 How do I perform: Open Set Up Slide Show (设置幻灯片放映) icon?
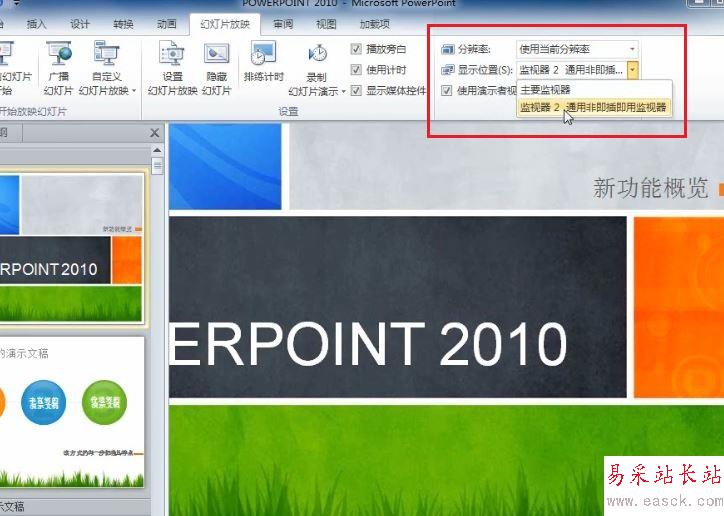click(172, 54)
